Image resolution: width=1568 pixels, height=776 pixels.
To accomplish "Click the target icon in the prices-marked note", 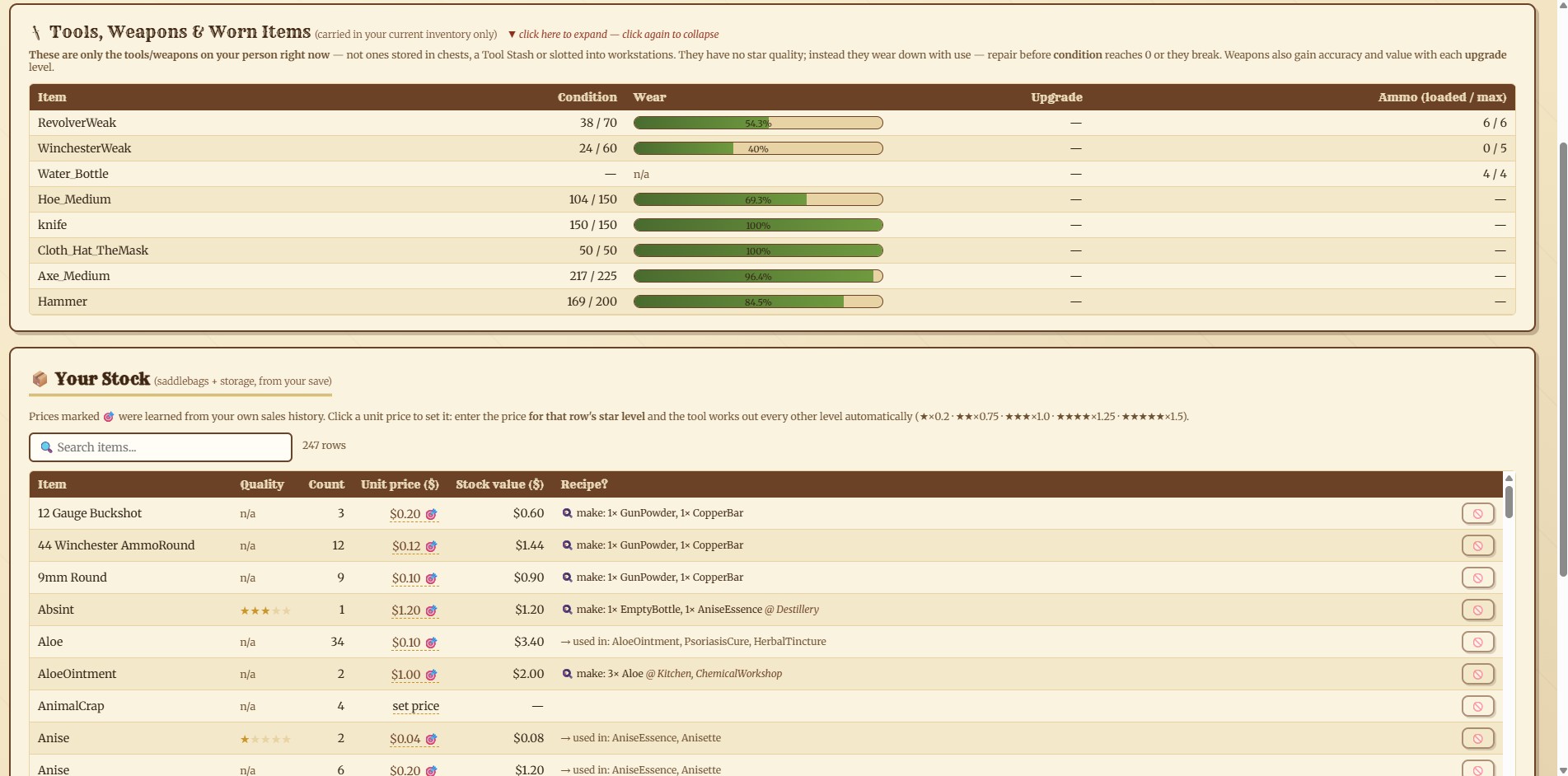I will (x=108, y=417).
